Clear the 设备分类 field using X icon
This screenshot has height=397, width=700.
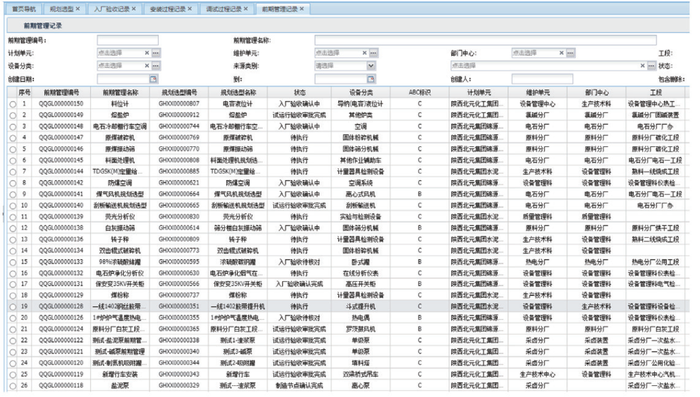point(147,66)
